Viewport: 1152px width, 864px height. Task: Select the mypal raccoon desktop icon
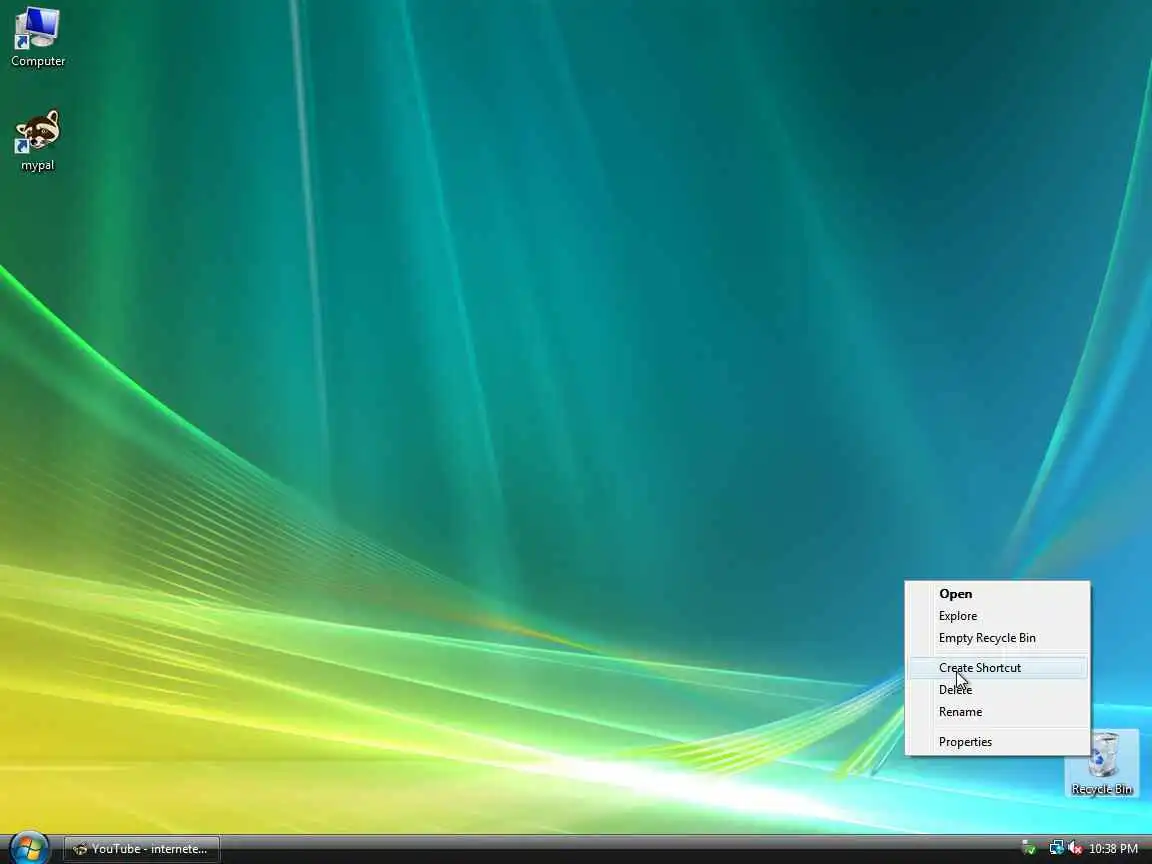tap(37, 141)
